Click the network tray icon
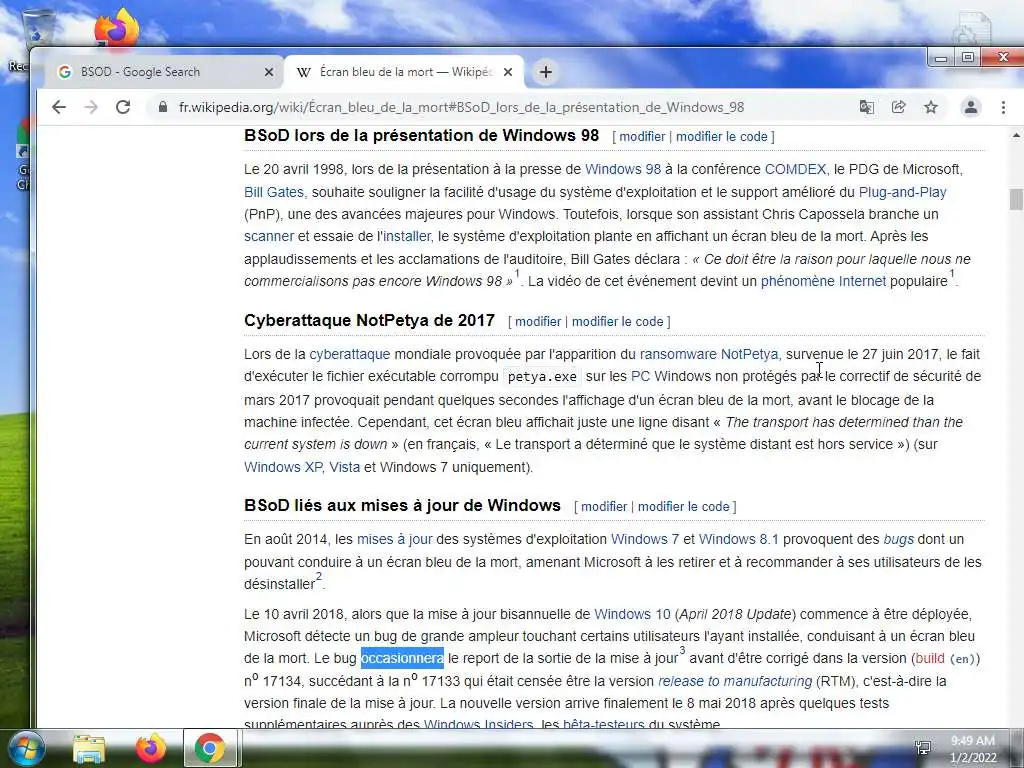1024x768 pixels. pyautogui.click(x=923, y=748)
